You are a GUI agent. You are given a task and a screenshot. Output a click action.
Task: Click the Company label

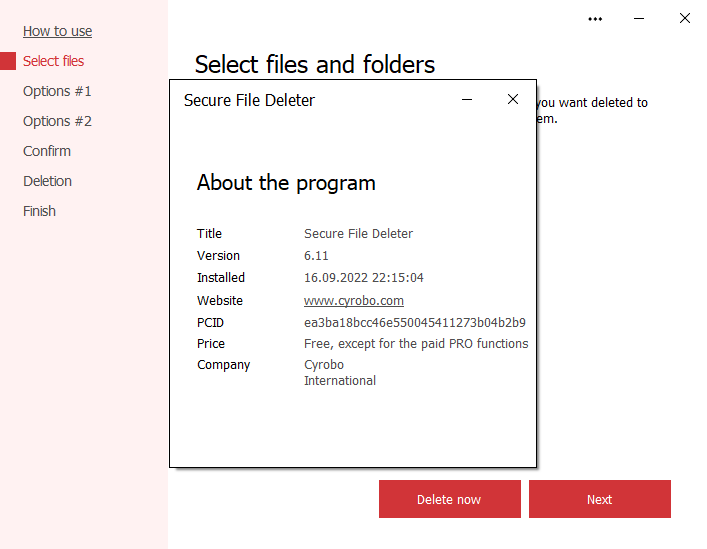click(223, 365)
